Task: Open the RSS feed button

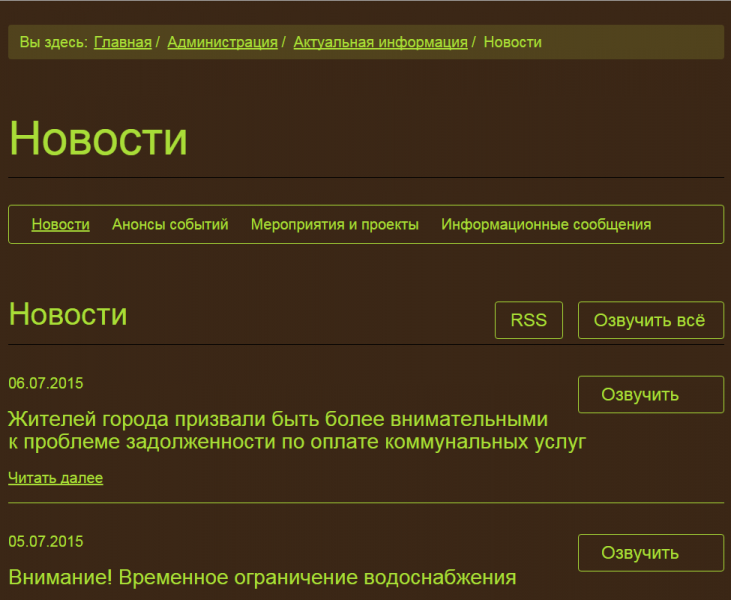Action: [x=528, y=320]
